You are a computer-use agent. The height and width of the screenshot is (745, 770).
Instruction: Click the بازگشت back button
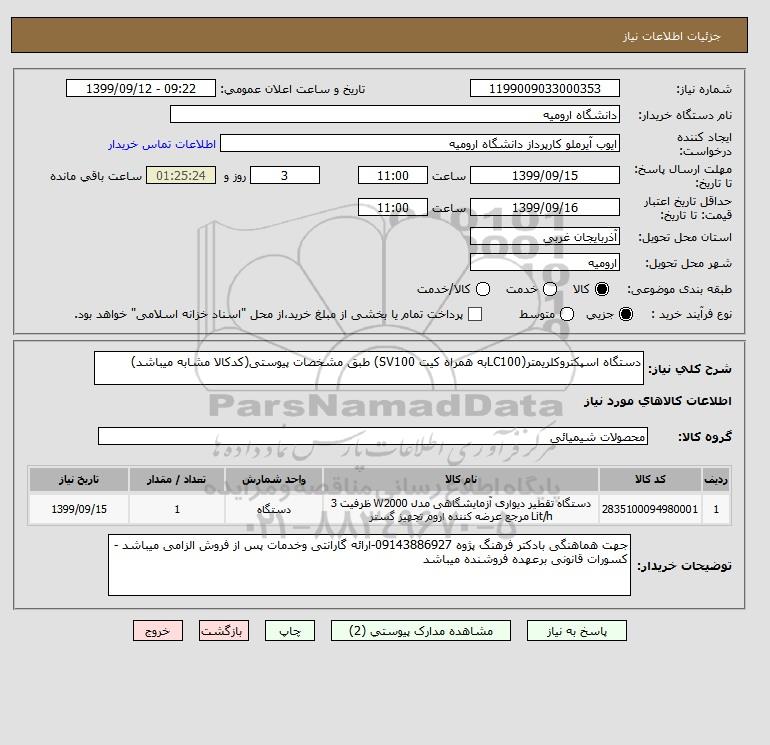224,631
